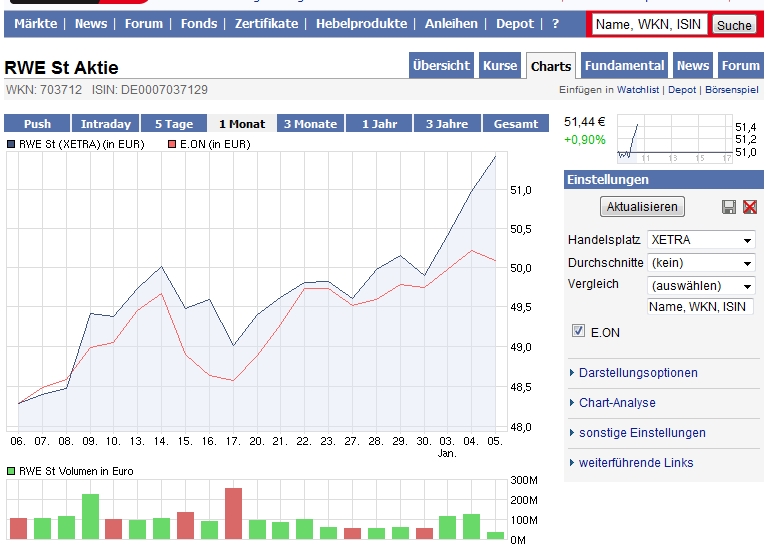Click the RWE St Aktie heading
The height and width of the screenshot is (544, 773).
[61, 68]
